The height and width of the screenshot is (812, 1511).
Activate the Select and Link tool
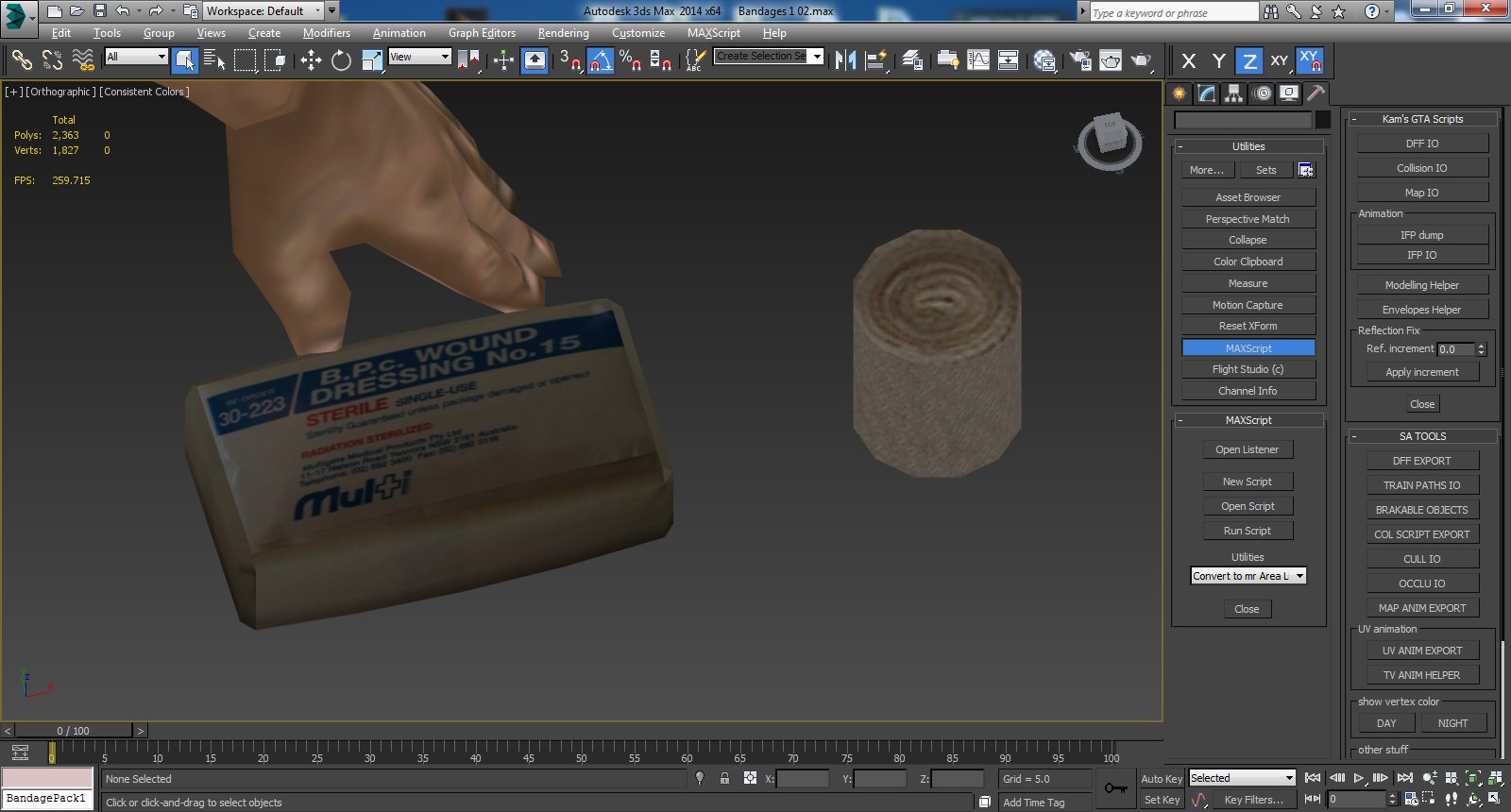(x=22, y=60)
